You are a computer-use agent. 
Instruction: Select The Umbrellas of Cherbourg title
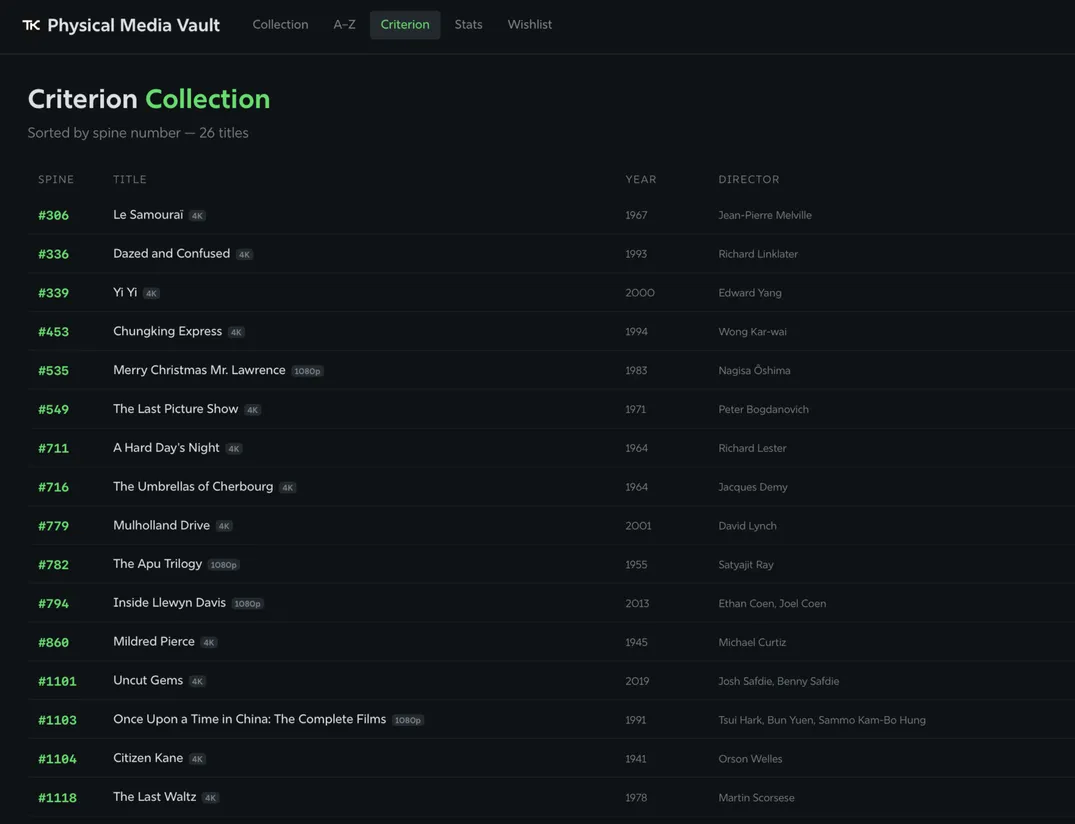tap(193, 487)
